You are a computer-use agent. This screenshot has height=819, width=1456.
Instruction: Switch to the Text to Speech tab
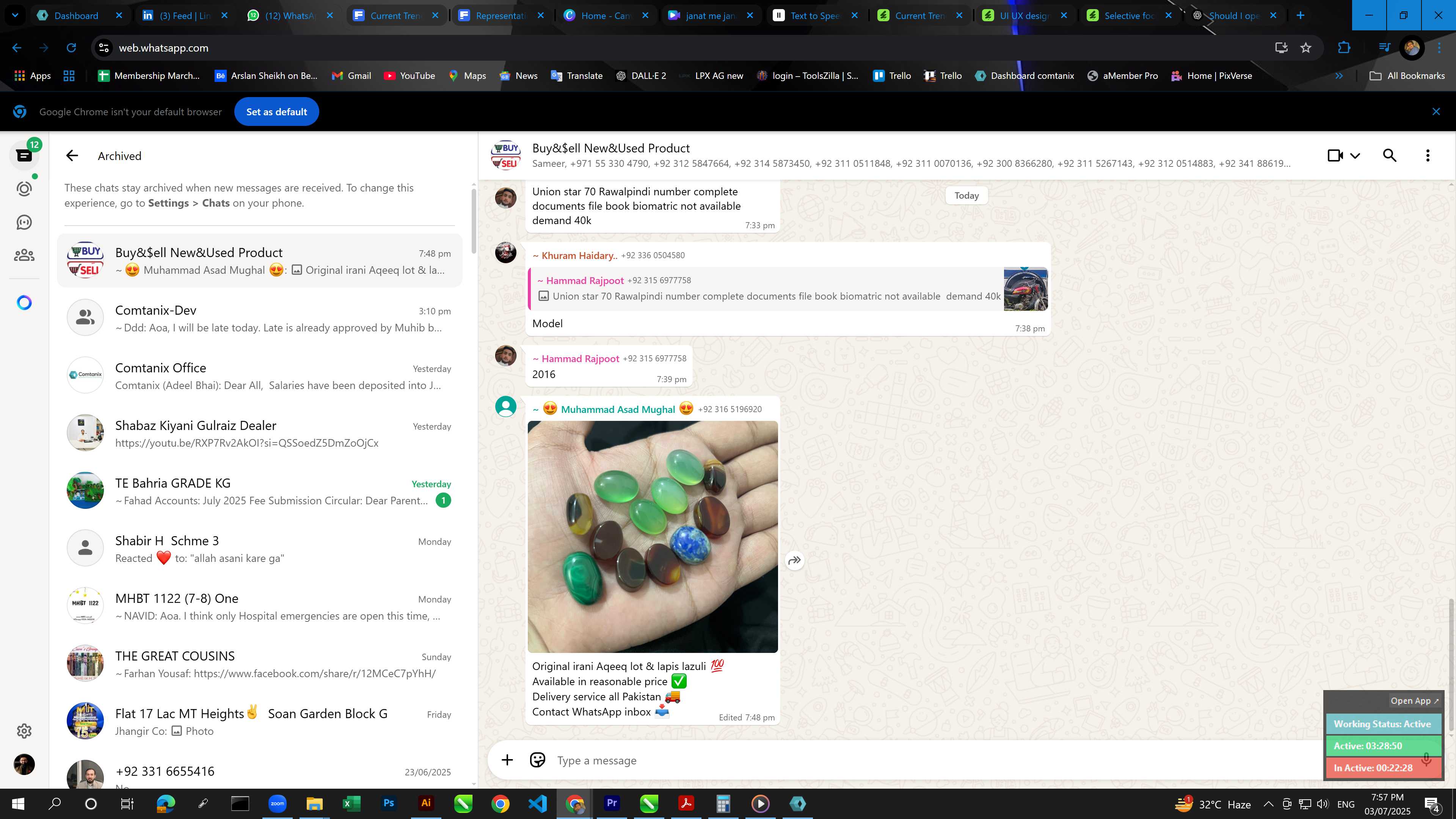pos(815,16)
